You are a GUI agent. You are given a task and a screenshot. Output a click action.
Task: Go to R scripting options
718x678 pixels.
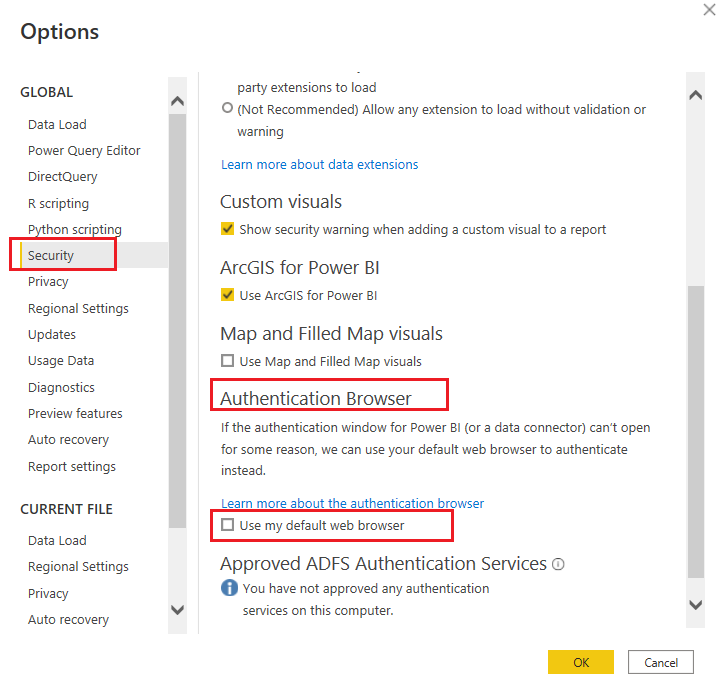click(x=58, y=203)
